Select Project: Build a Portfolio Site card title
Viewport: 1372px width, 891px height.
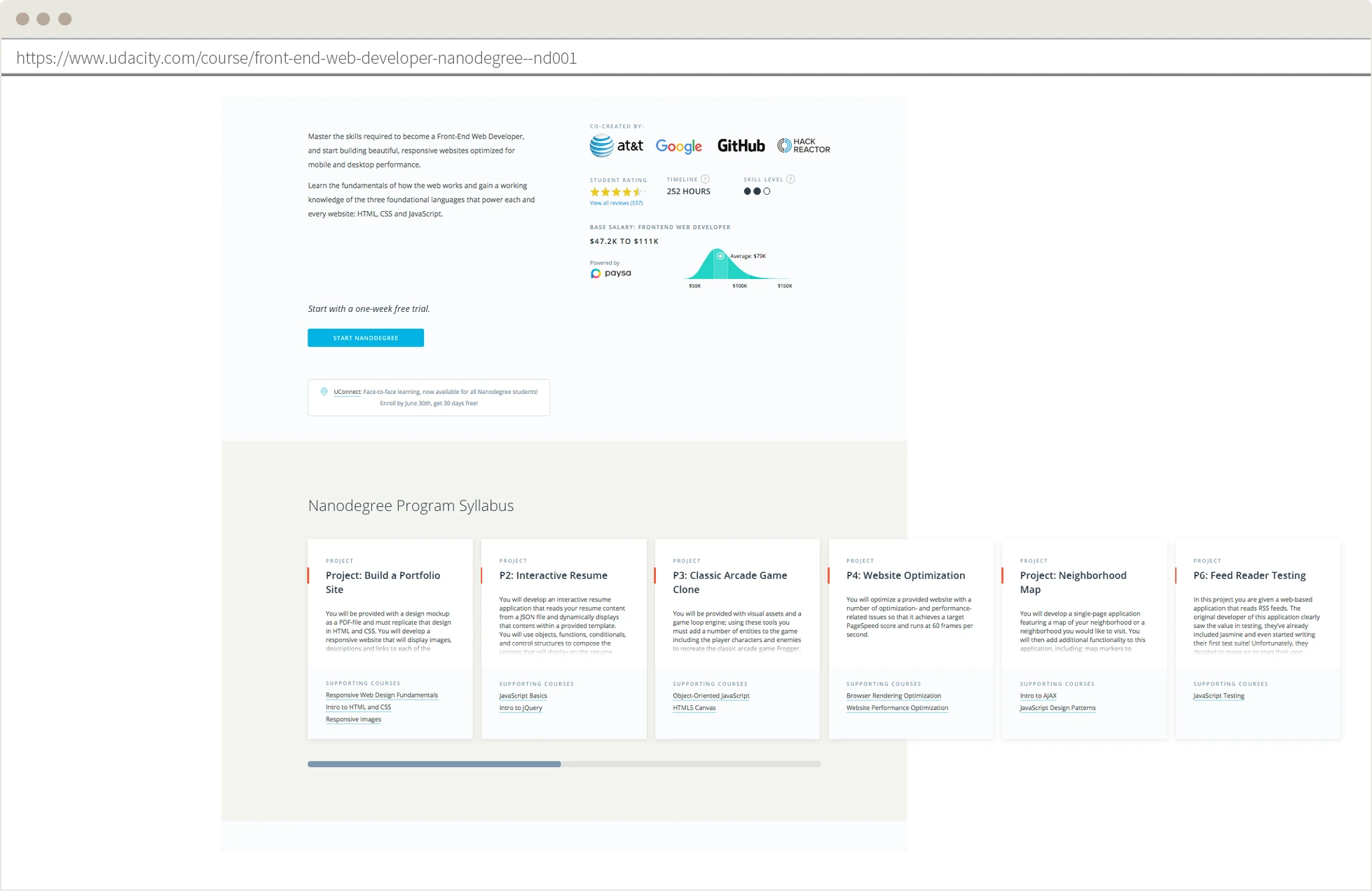[383, 583]
